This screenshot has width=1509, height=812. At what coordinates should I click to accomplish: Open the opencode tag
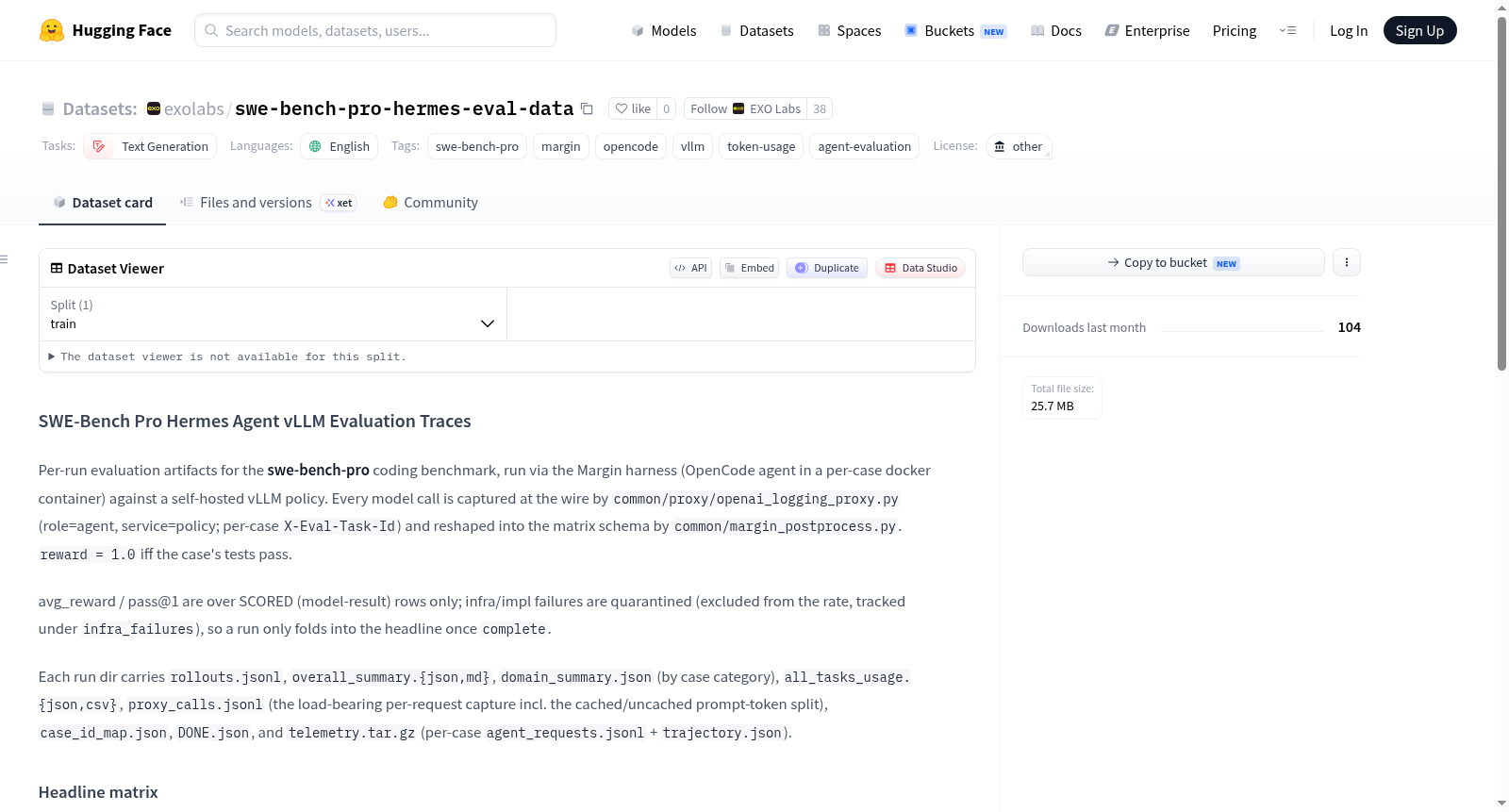pyautogui.click(x=631, y=146)
